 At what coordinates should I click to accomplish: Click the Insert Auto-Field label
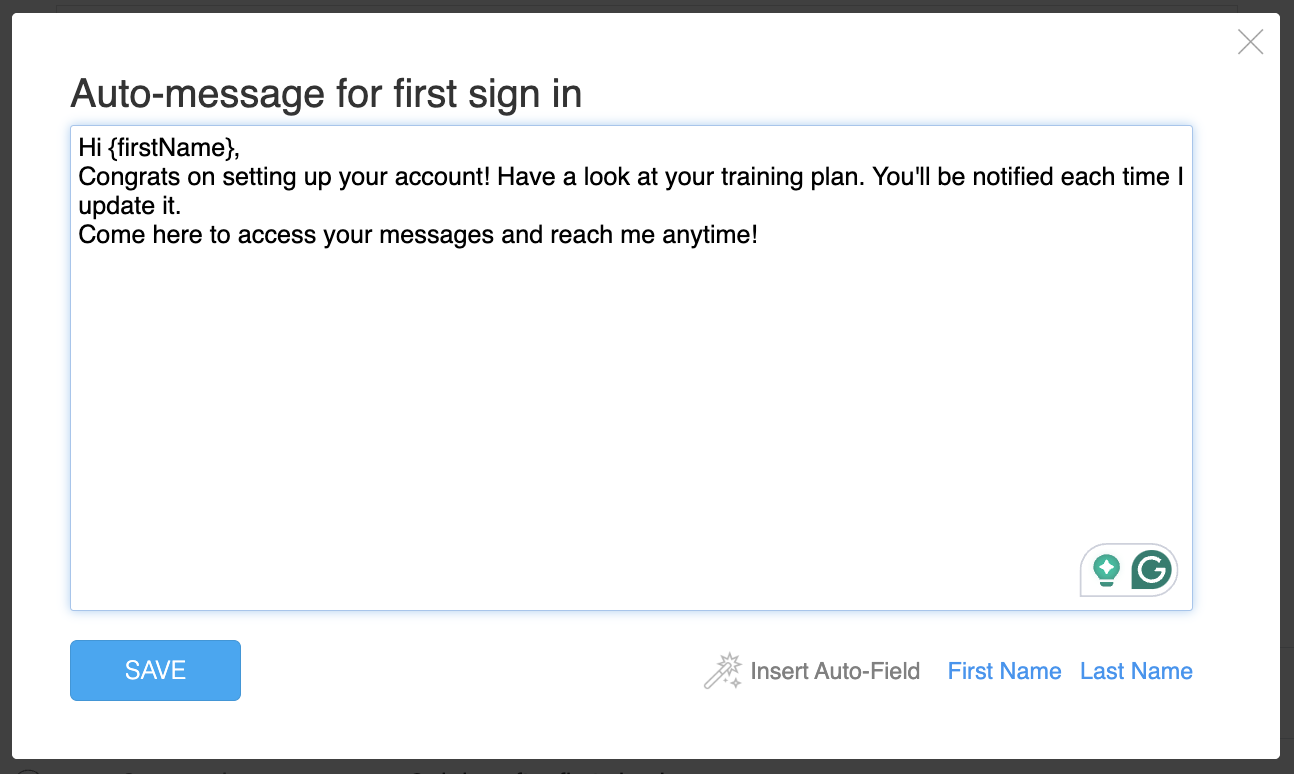(x=835, y=671)
